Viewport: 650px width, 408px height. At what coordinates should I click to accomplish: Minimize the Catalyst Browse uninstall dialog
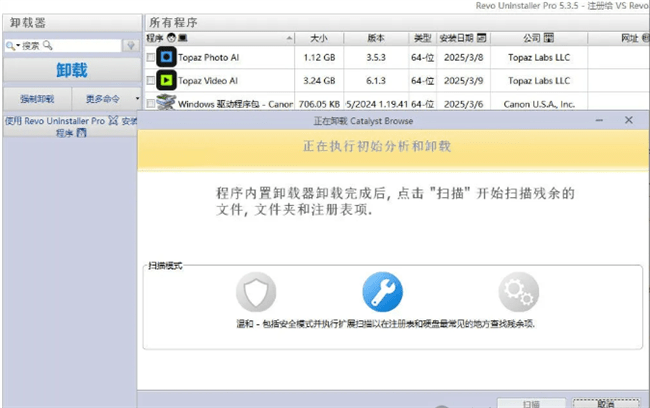click(599, 121)
